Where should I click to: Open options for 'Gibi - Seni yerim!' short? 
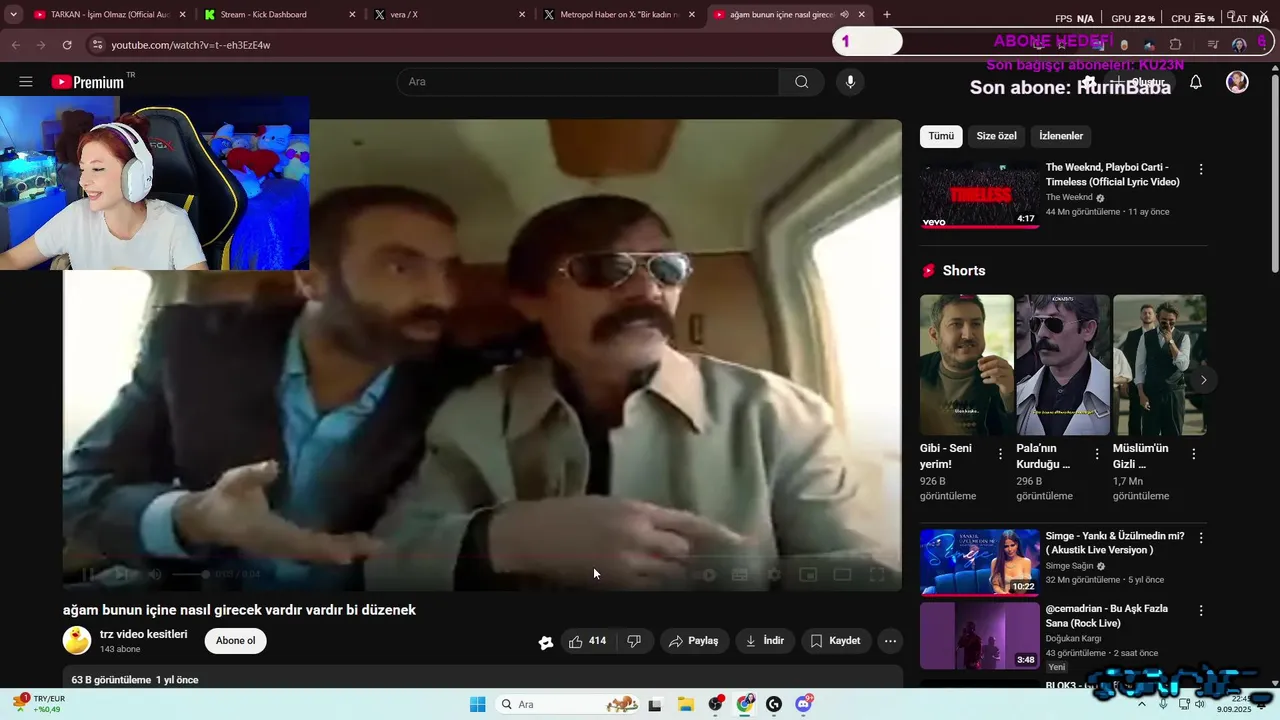(1000, 454)
